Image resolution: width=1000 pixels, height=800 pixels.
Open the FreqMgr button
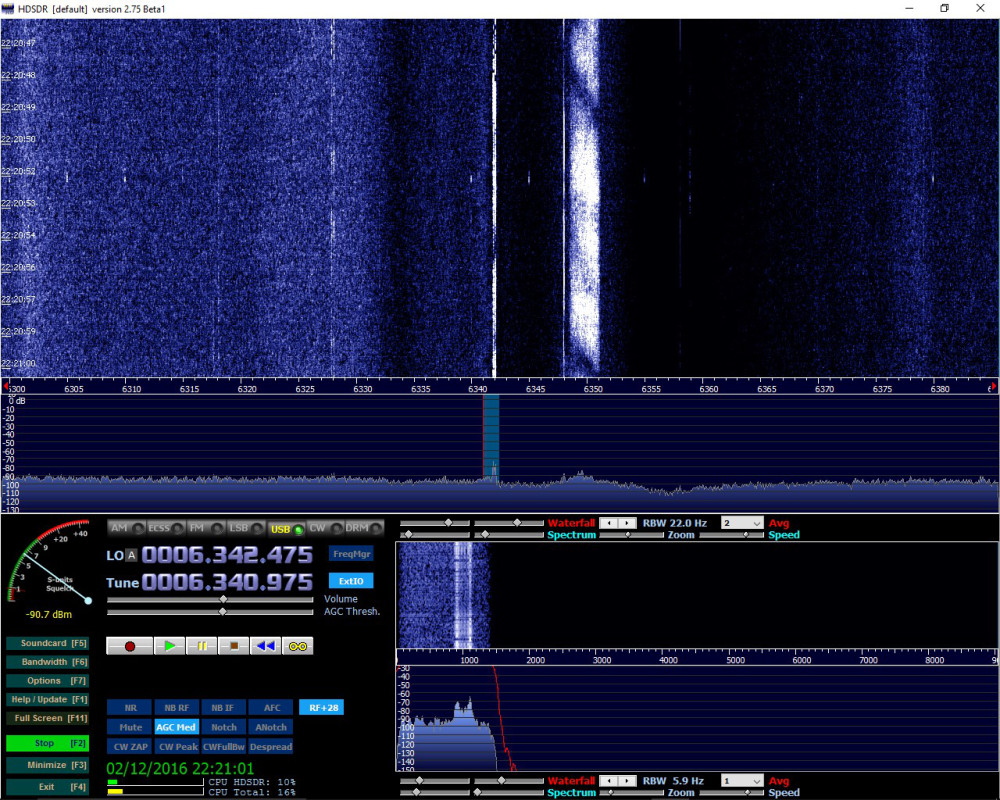[x=351, y=554]
